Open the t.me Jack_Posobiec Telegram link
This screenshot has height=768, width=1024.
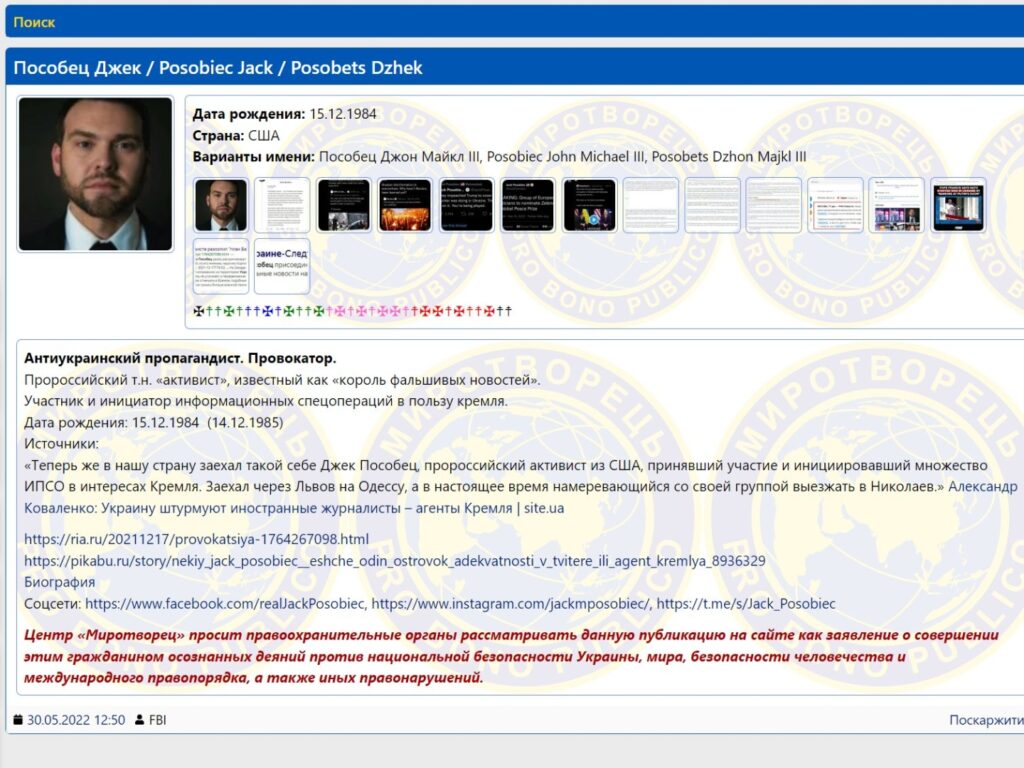click(745, 603)
